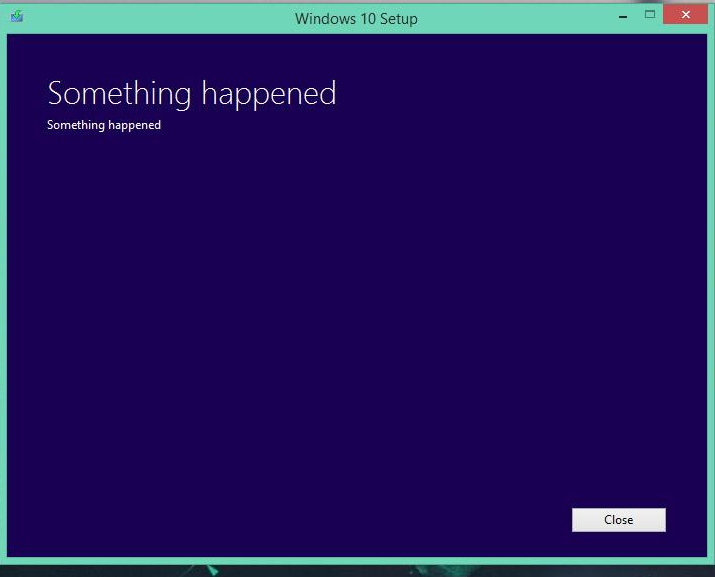Click the Windows 10 Setup app icon
The image size is (715, 577).
tap(17, 16)
